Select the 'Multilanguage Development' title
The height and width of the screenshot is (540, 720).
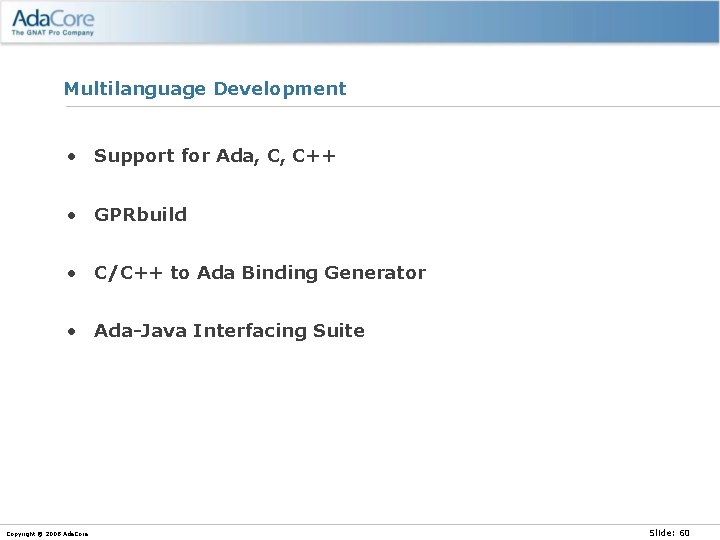coord(205,89)
